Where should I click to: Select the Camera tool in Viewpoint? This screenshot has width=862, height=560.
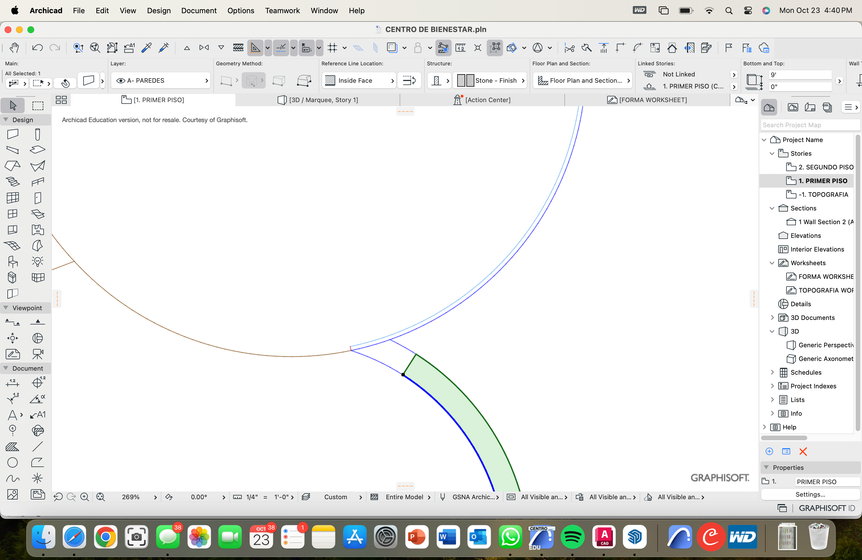37,354
